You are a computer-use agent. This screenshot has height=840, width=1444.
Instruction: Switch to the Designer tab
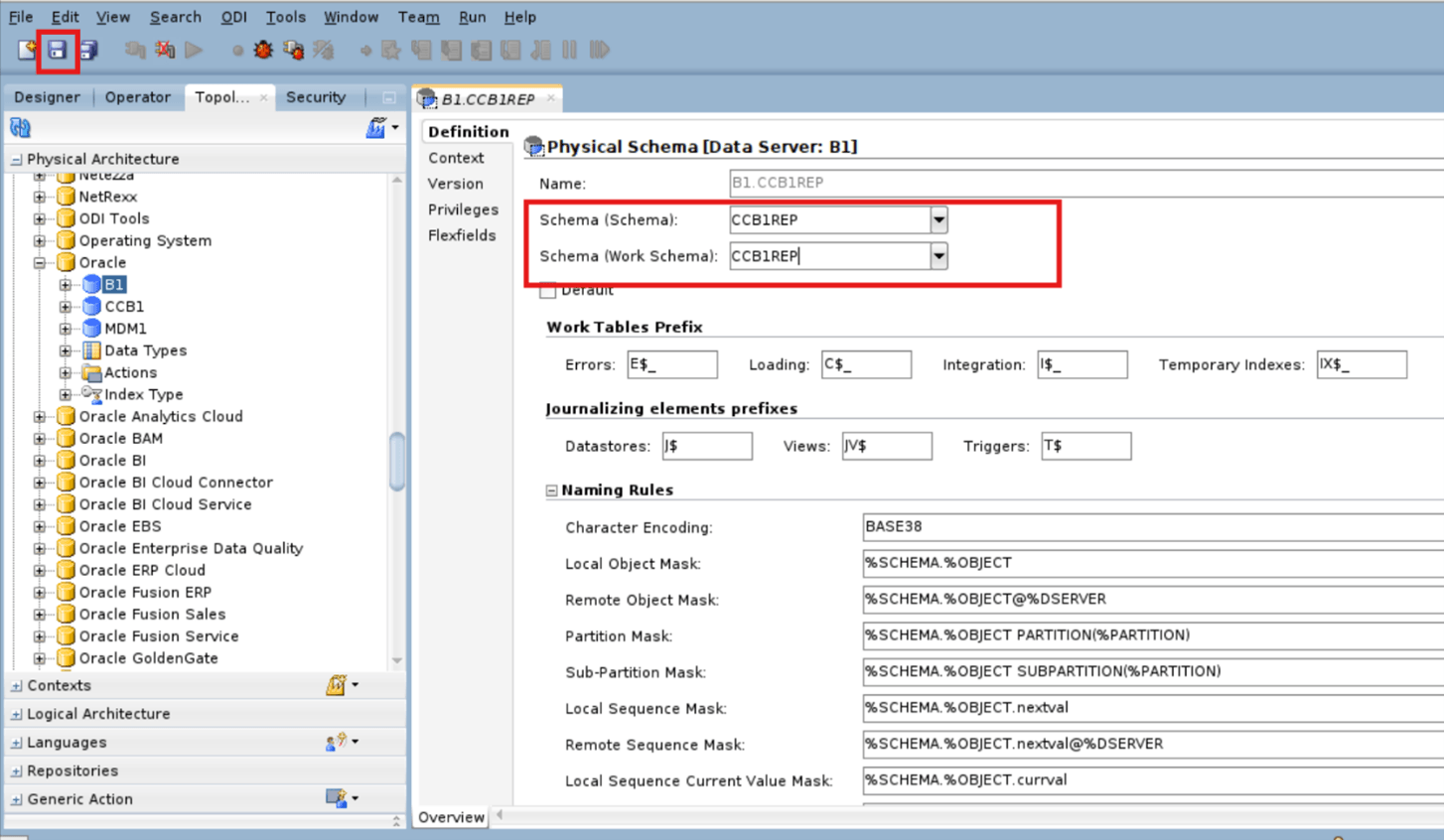pyautogui.click(x=47, y=96)
